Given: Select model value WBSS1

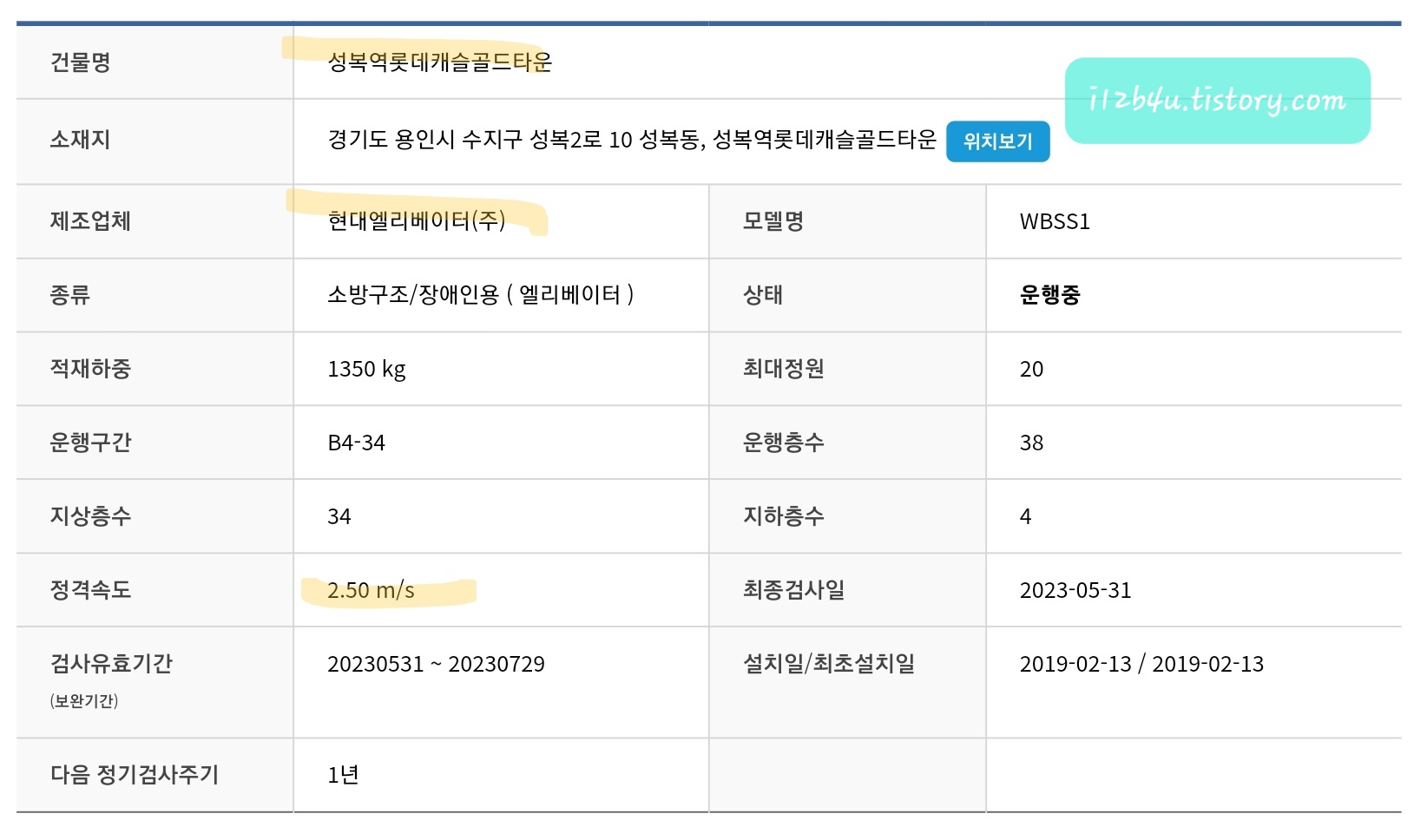Looking at the screenshot, I should tap(1055, 222).
